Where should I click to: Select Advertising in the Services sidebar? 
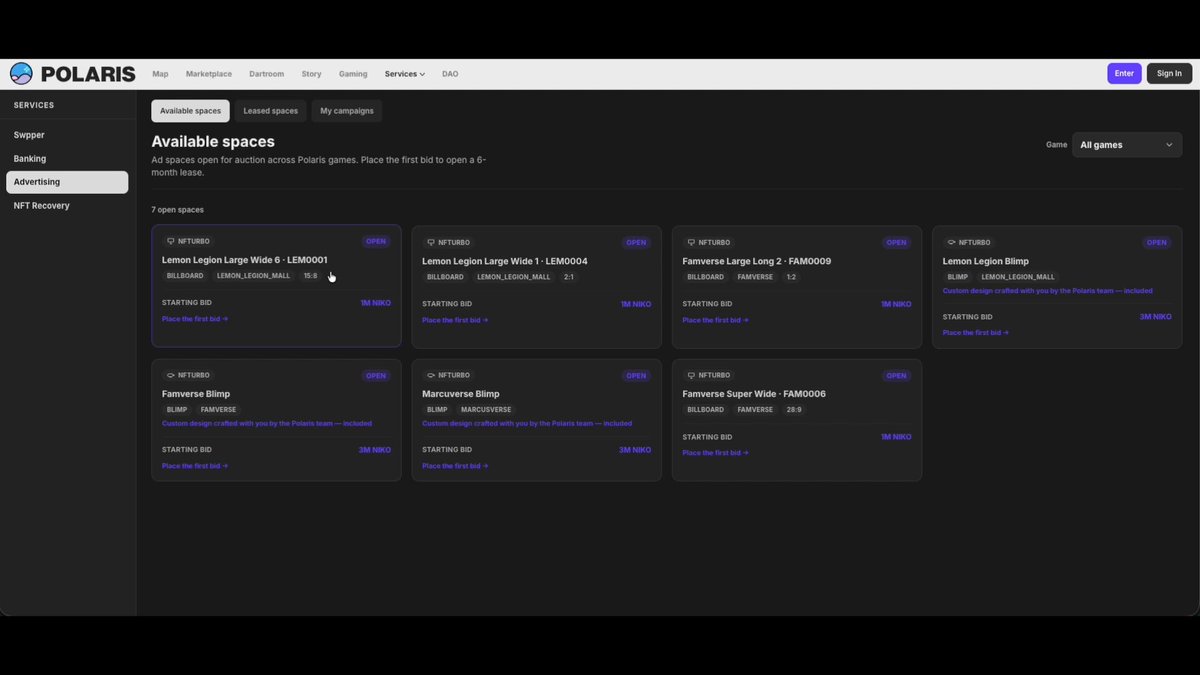pyautogui.click(x=67, y=182)
